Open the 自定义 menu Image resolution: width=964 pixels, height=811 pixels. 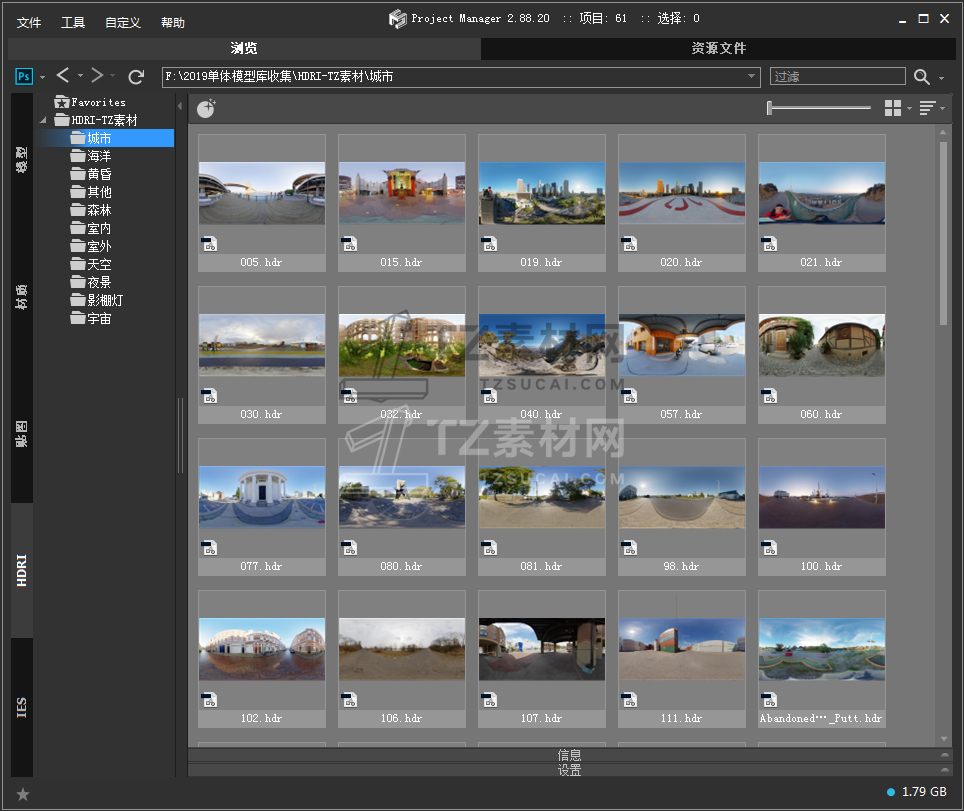(123, 23)
